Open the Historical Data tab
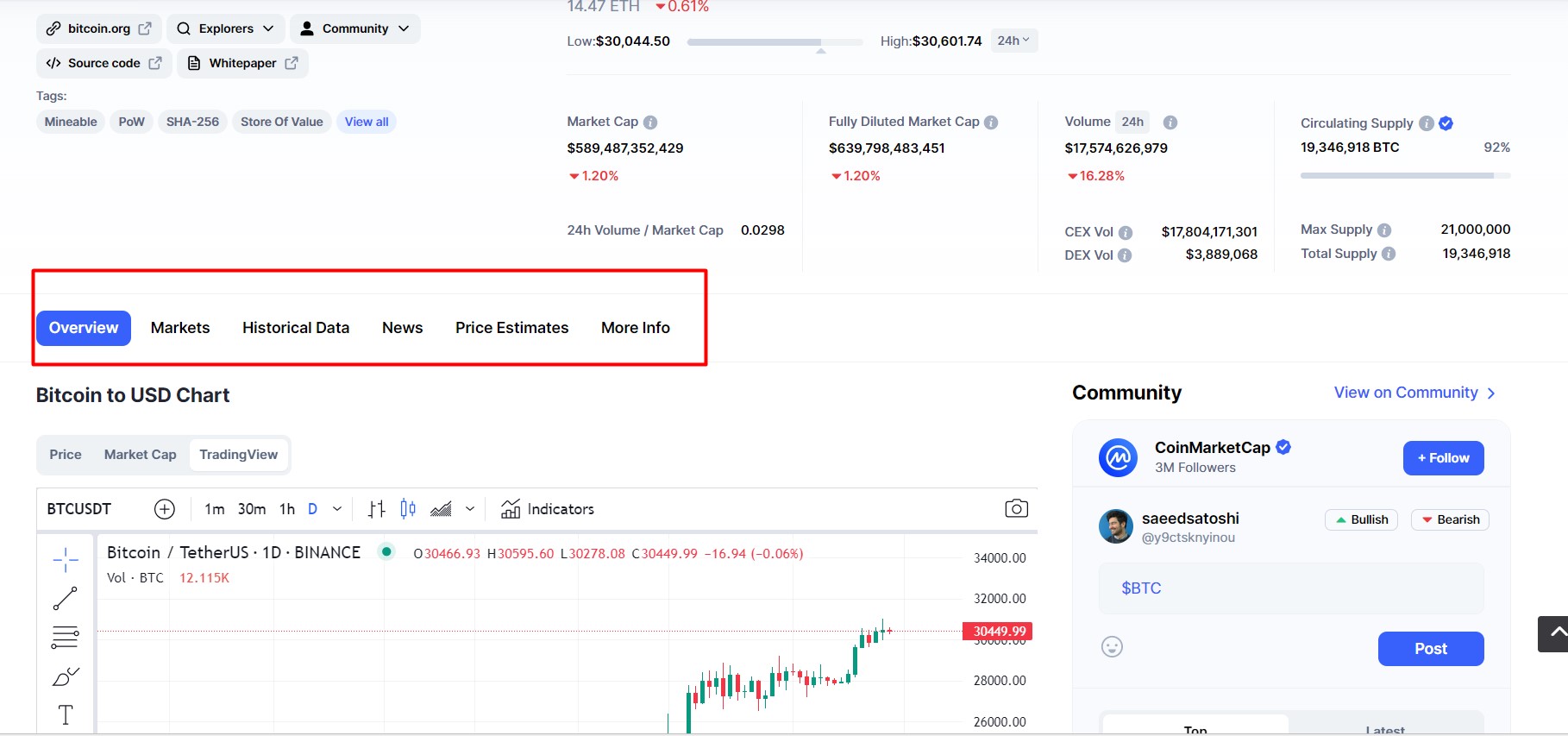Image resolution: width=1568 pixels, height=736 pixels. click(296, 328)
